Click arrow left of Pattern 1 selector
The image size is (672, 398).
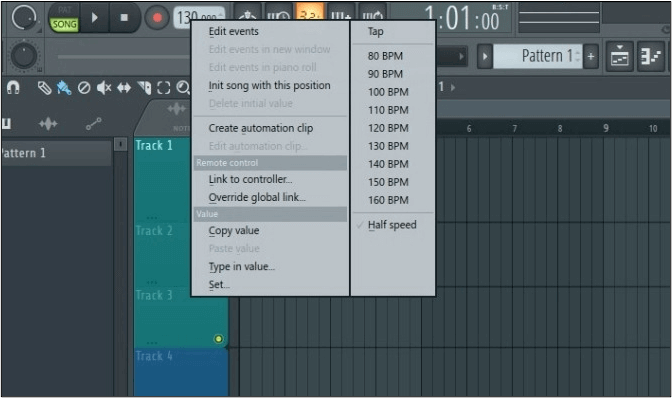485,56
